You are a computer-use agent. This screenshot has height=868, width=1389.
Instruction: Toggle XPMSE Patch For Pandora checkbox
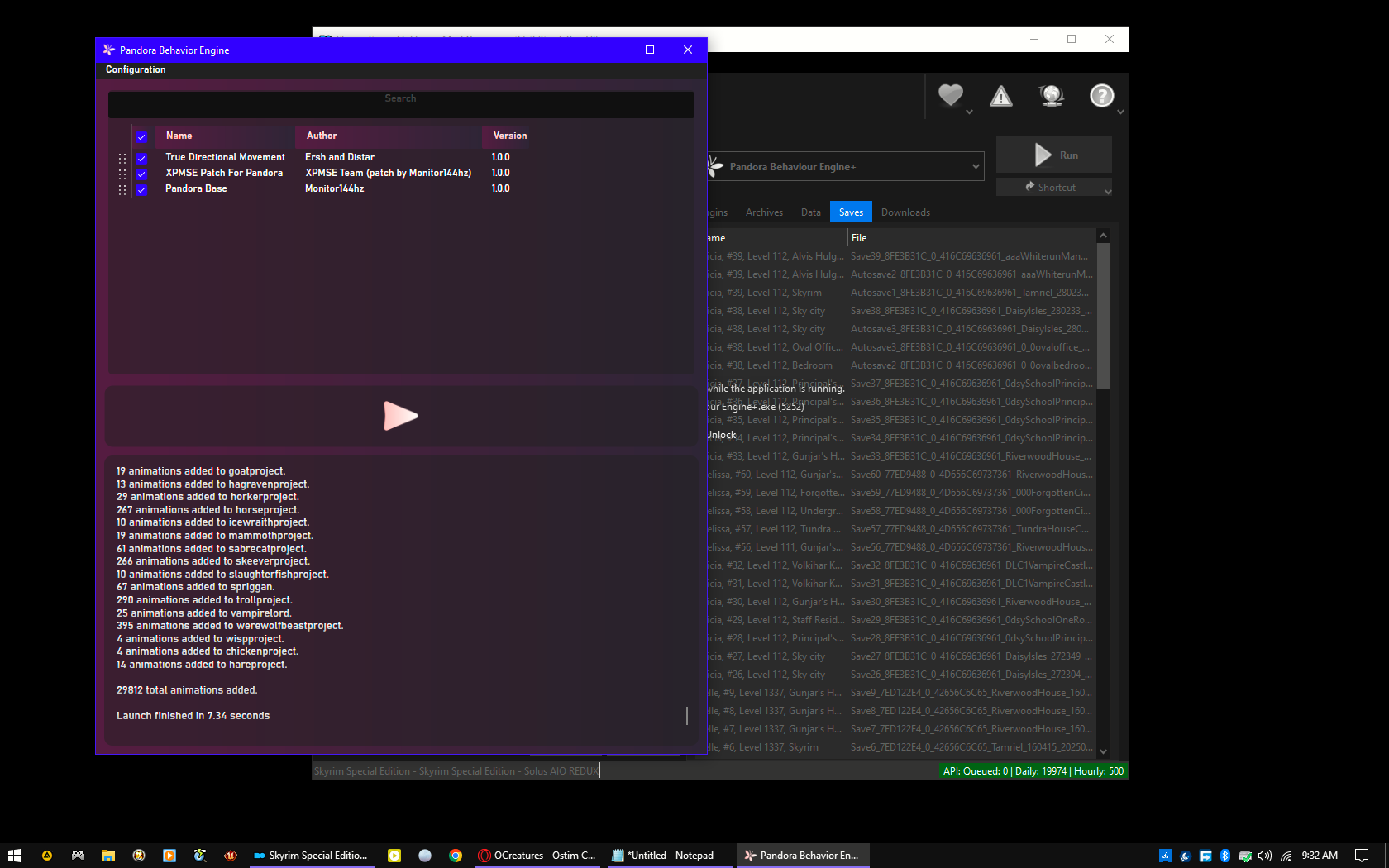click(141, 174)
